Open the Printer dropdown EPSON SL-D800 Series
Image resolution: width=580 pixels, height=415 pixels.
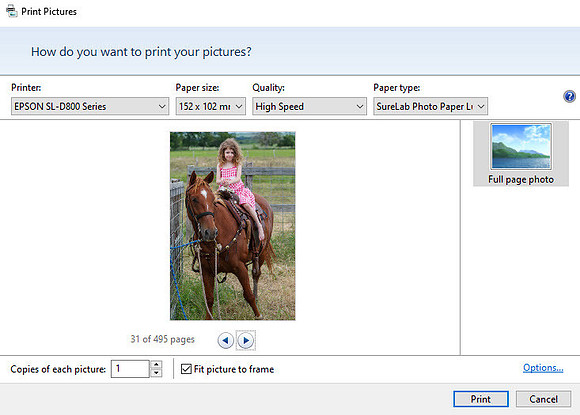coord(90,107)
